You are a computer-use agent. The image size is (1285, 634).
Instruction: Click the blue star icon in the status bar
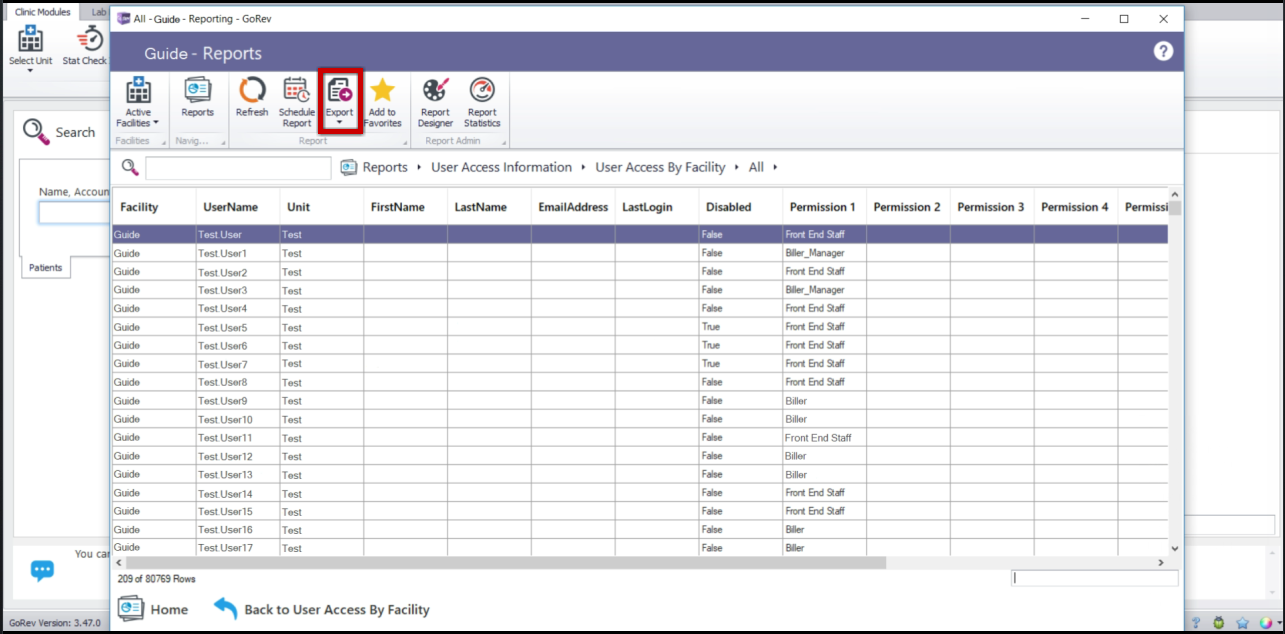point(1243,623)
